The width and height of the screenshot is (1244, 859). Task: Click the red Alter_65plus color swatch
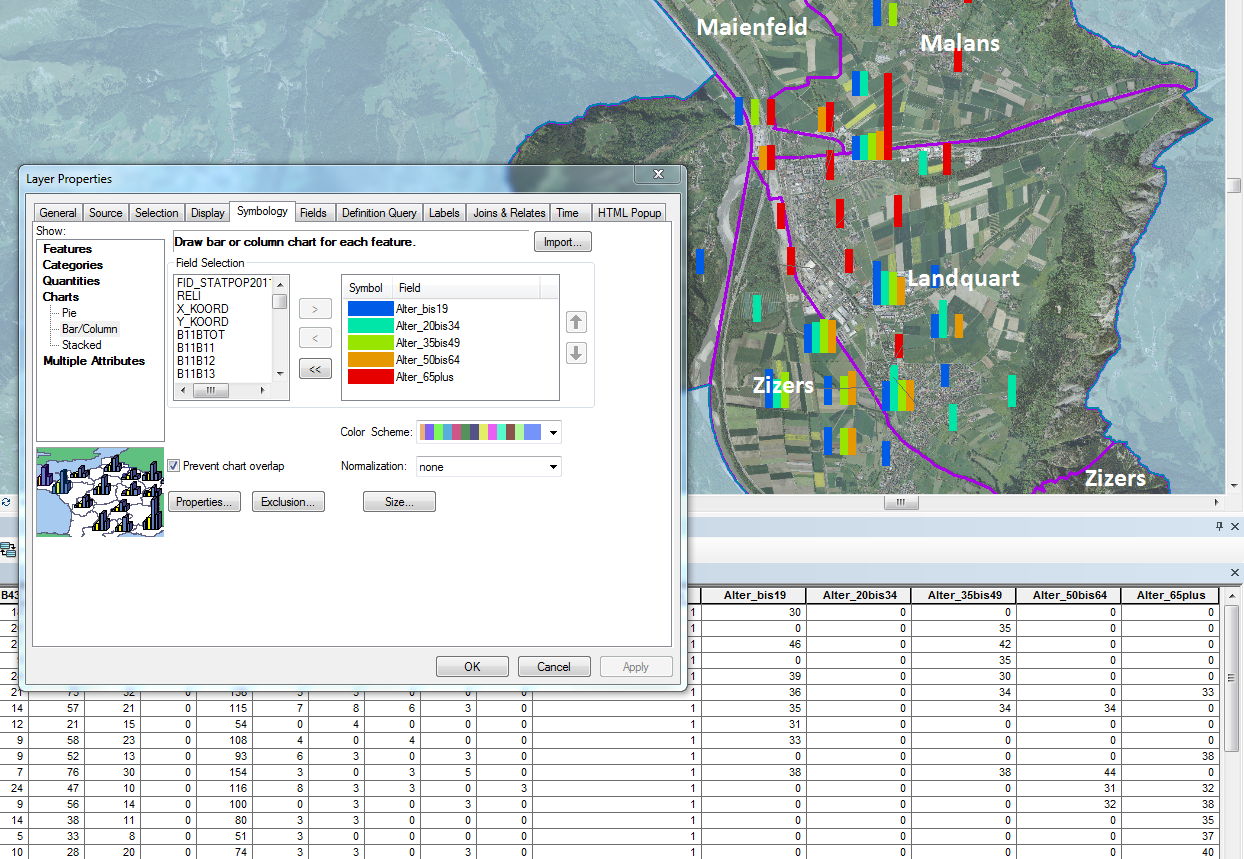[x=370, y=377]
